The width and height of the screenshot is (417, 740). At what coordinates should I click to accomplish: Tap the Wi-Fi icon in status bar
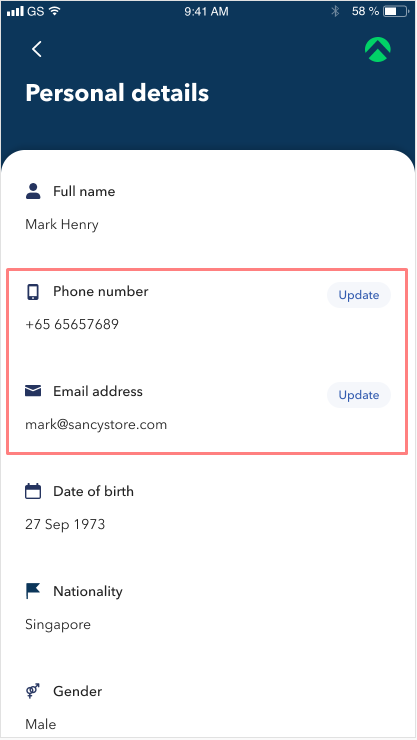(55, 11)
